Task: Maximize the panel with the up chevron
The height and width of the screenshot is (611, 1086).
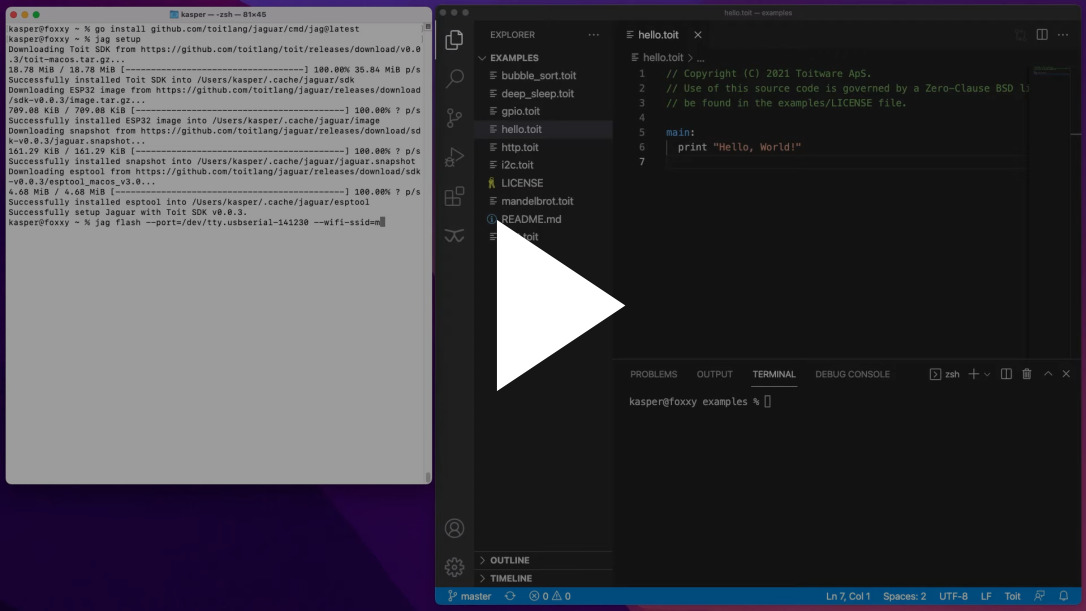Action: click(1048, 374)
